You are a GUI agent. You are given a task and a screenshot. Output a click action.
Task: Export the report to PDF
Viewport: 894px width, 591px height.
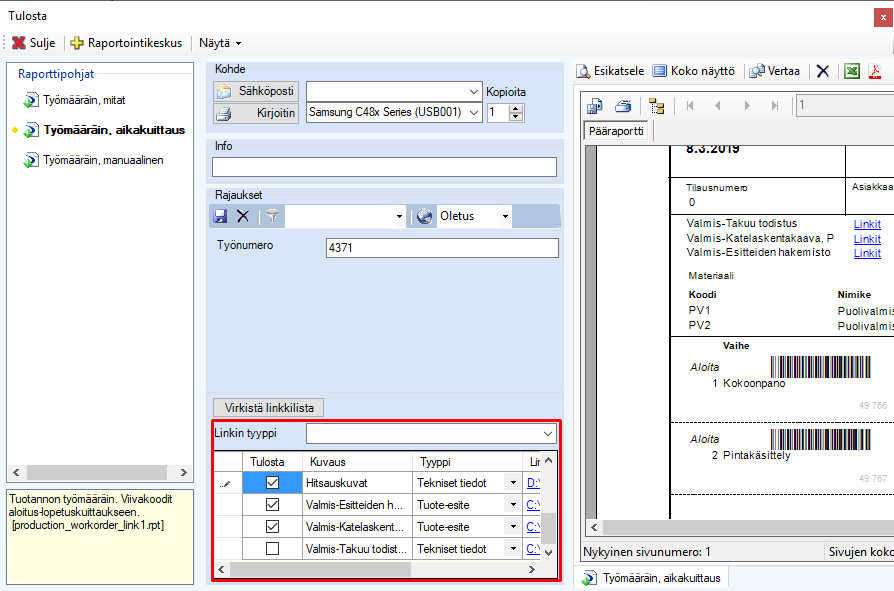click(875, 71)
